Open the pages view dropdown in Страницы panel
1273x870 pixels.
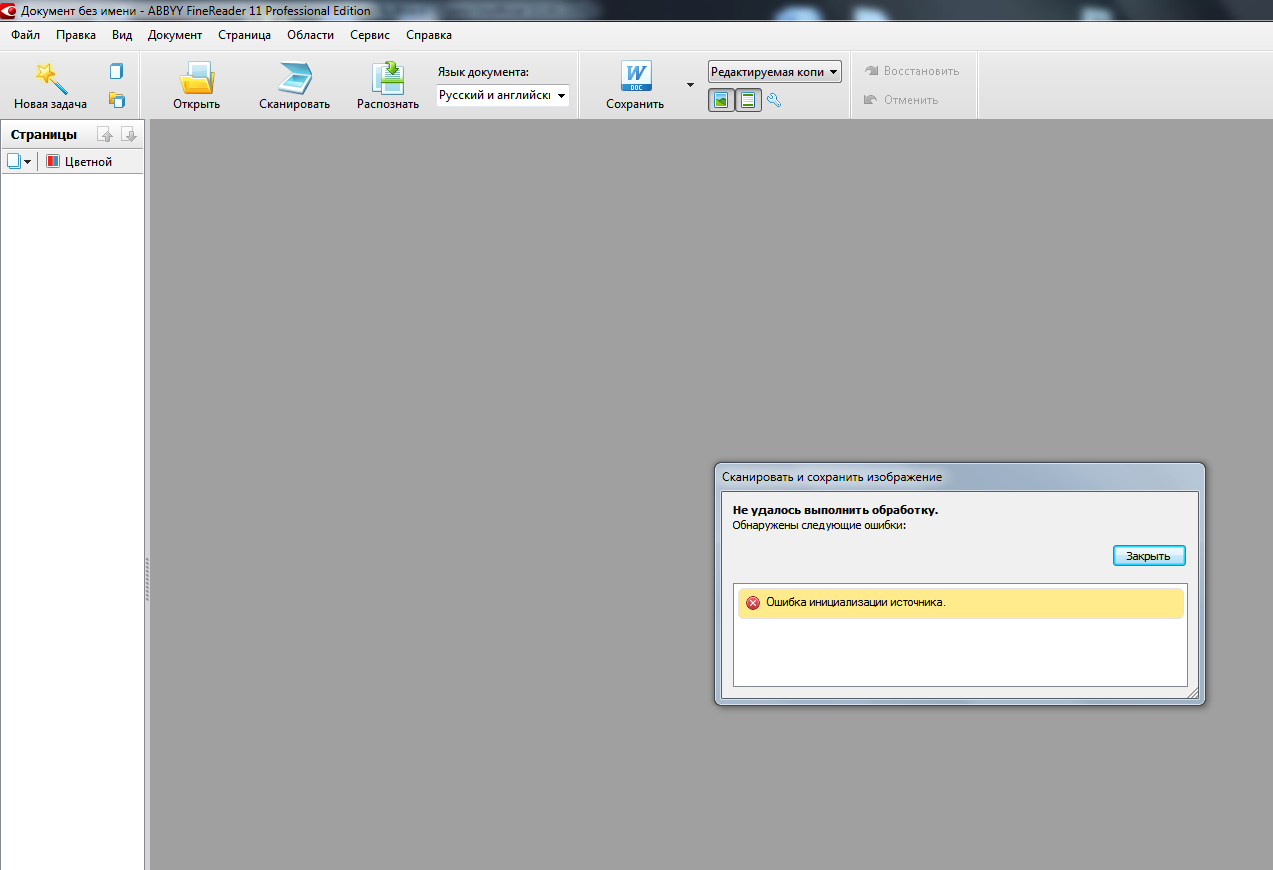[19, 162]
